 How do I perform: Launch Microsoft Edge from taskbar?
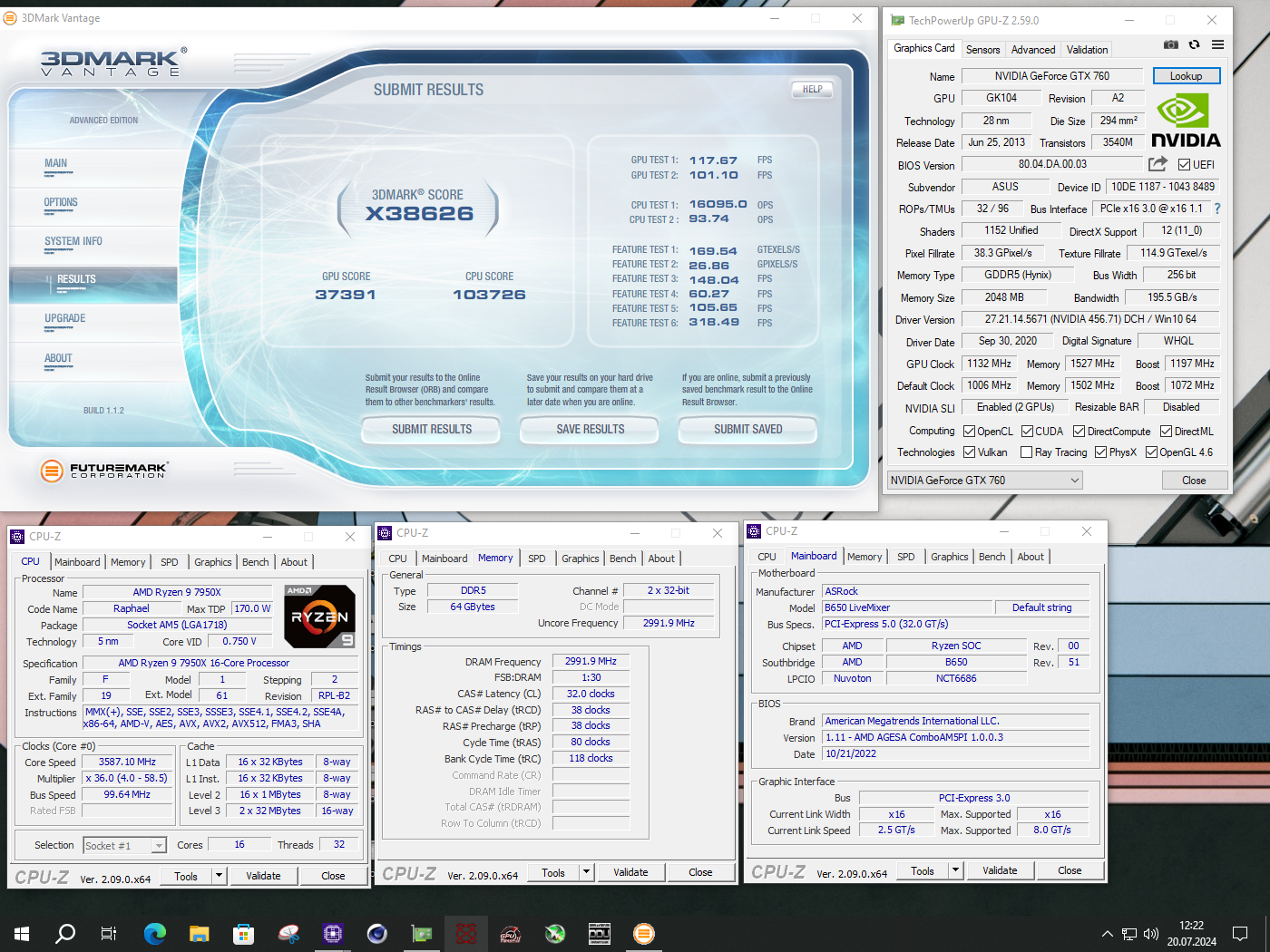(155, 933)
